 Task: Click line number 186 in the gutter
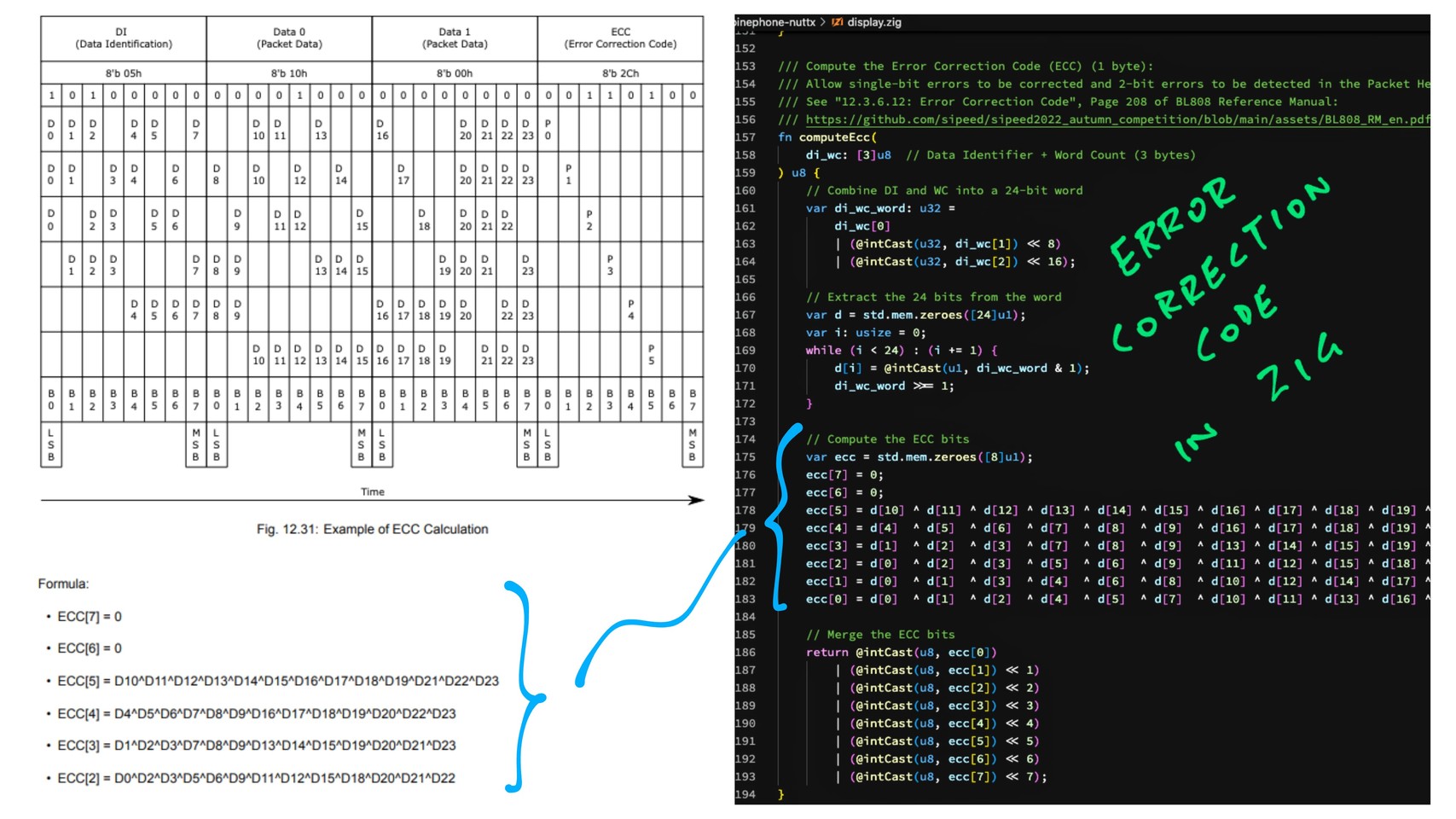(x=745, y=653)
